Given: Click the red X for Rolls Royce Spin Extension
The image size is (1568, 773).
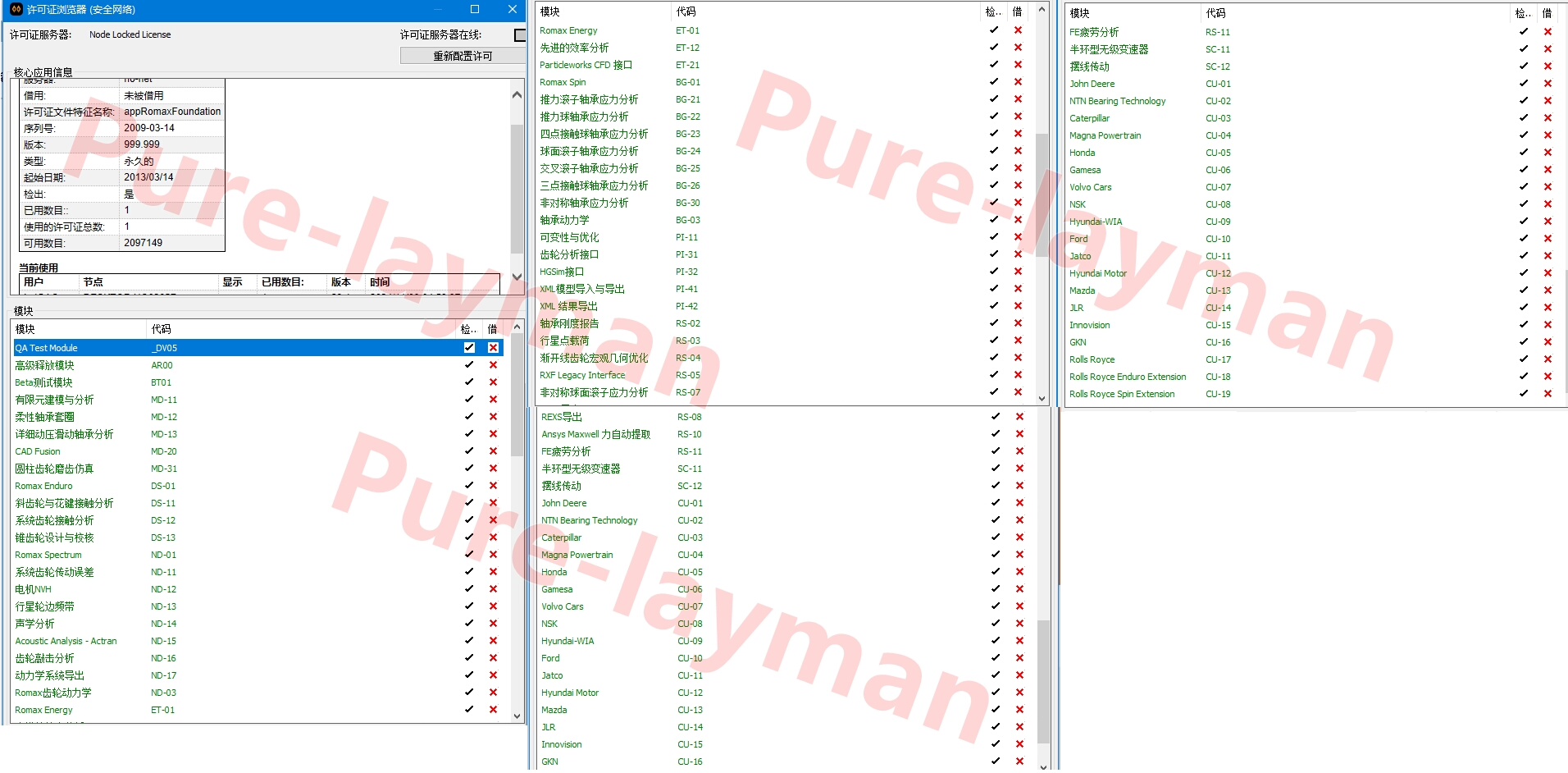Looking at the screenshot, I should pyautogui.click(x=1547, y=394).
